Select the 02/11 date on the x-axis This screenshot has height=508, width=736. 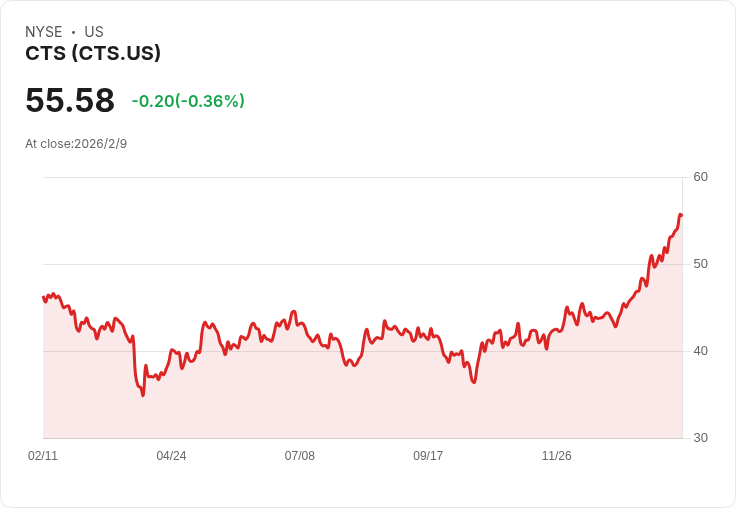[43, 456]
